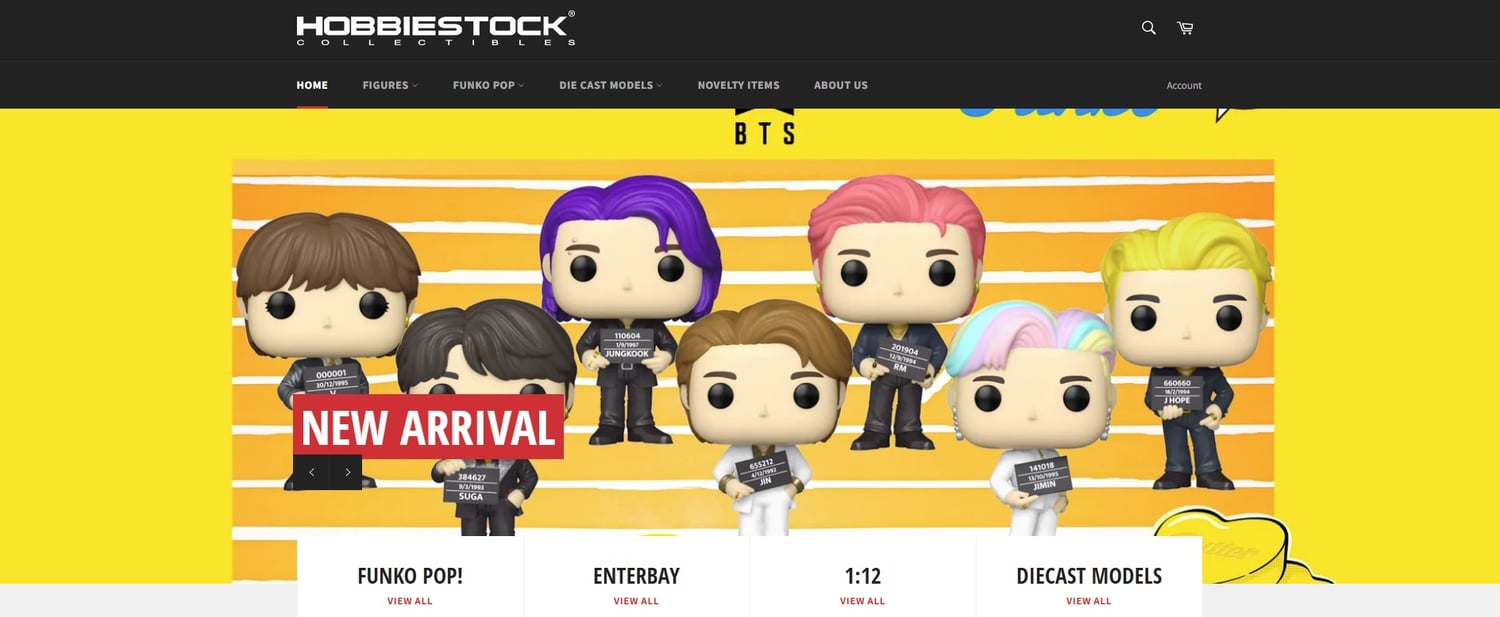The image size is (1500, 617).
Task: Click the Diecast Models category heading
Action: pos(1089,576)
